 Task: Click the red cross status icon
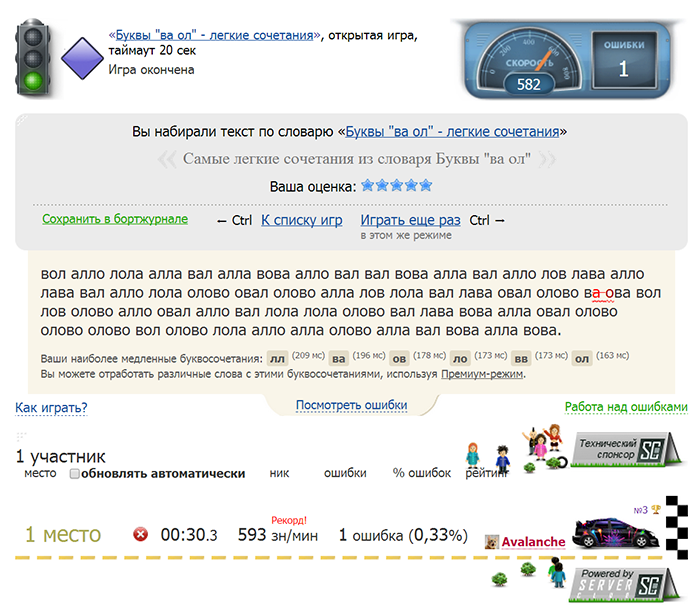(x=141, y=534)
